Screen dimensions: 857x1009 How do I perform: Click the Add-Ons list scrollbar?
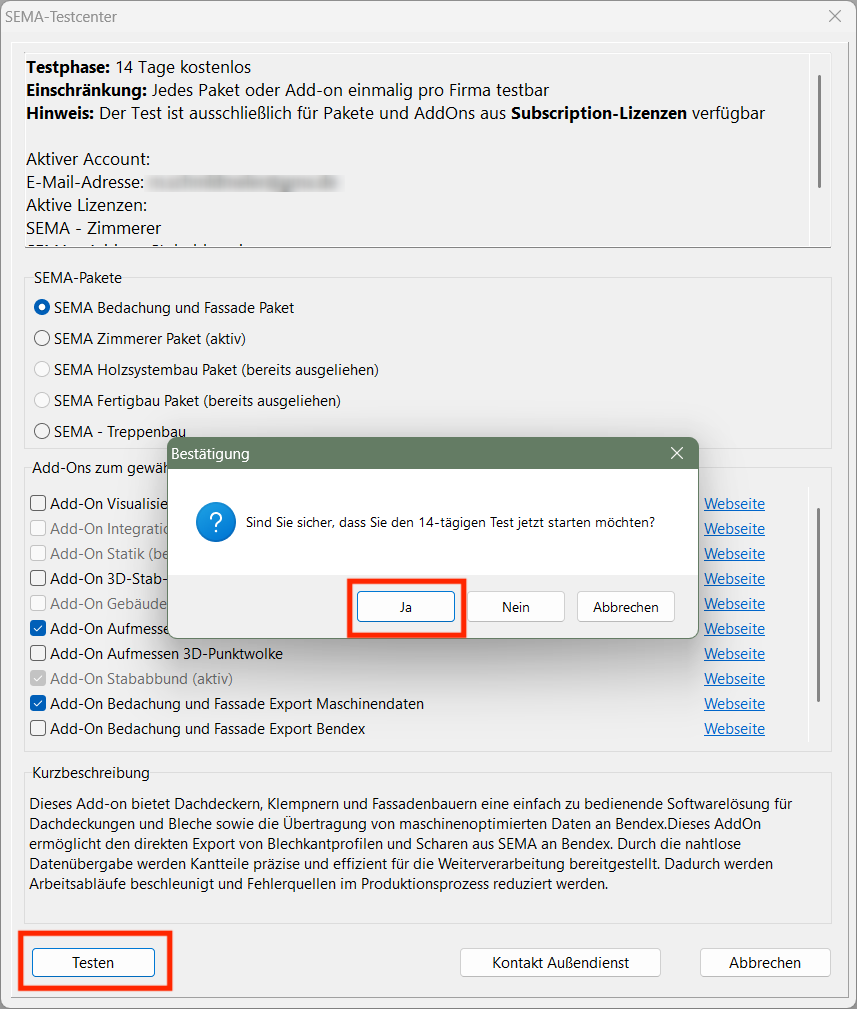(x=819, y=604)
